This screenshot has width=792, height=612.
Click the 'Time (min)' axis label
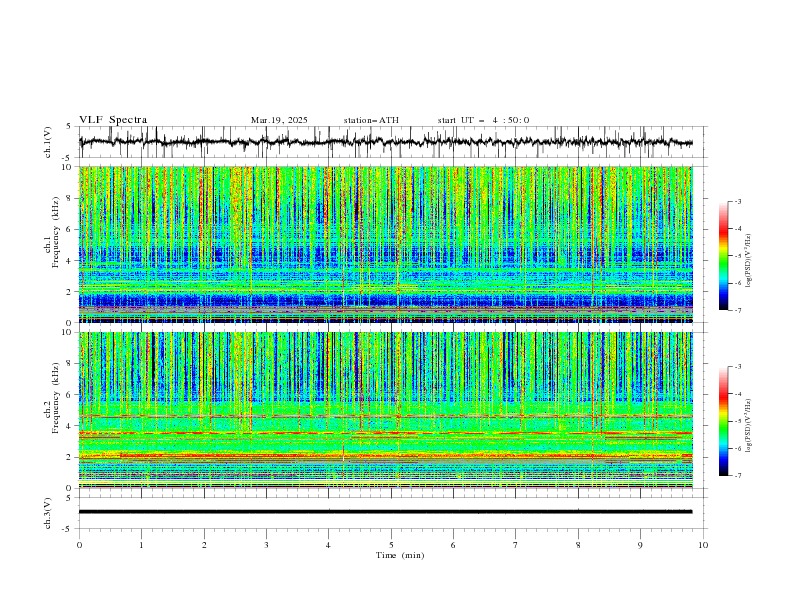400,555
